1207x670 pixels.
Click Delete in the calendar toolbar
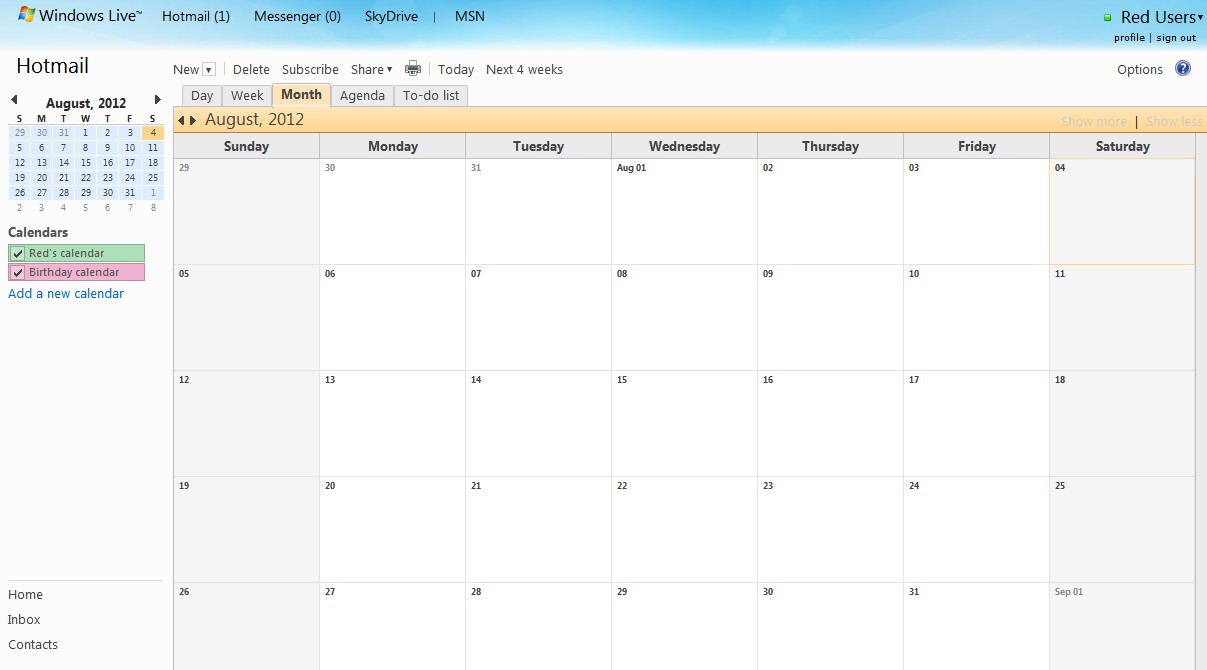[251, 70]
